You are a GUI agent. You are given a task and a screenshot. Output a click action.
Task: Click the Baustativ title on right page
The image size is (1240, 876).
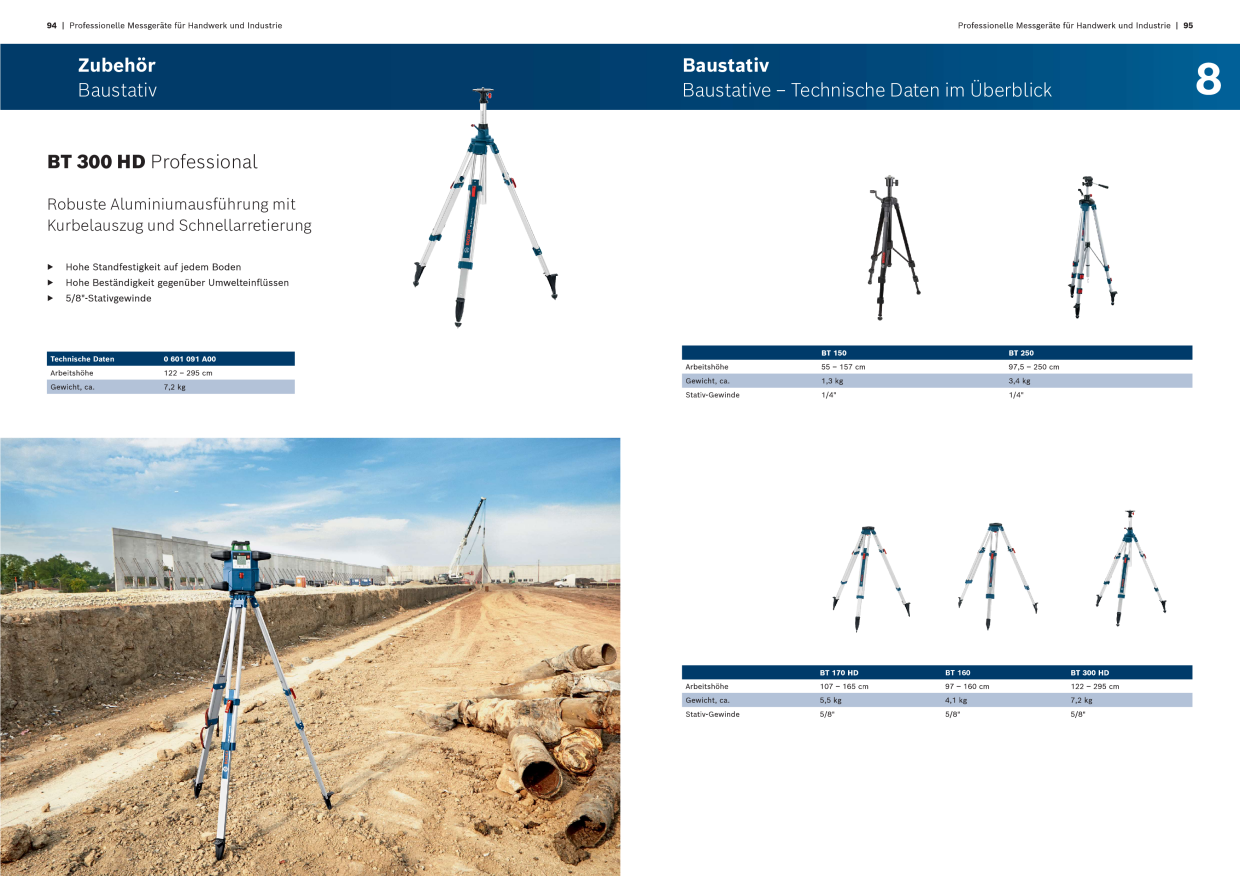(726, 65)
